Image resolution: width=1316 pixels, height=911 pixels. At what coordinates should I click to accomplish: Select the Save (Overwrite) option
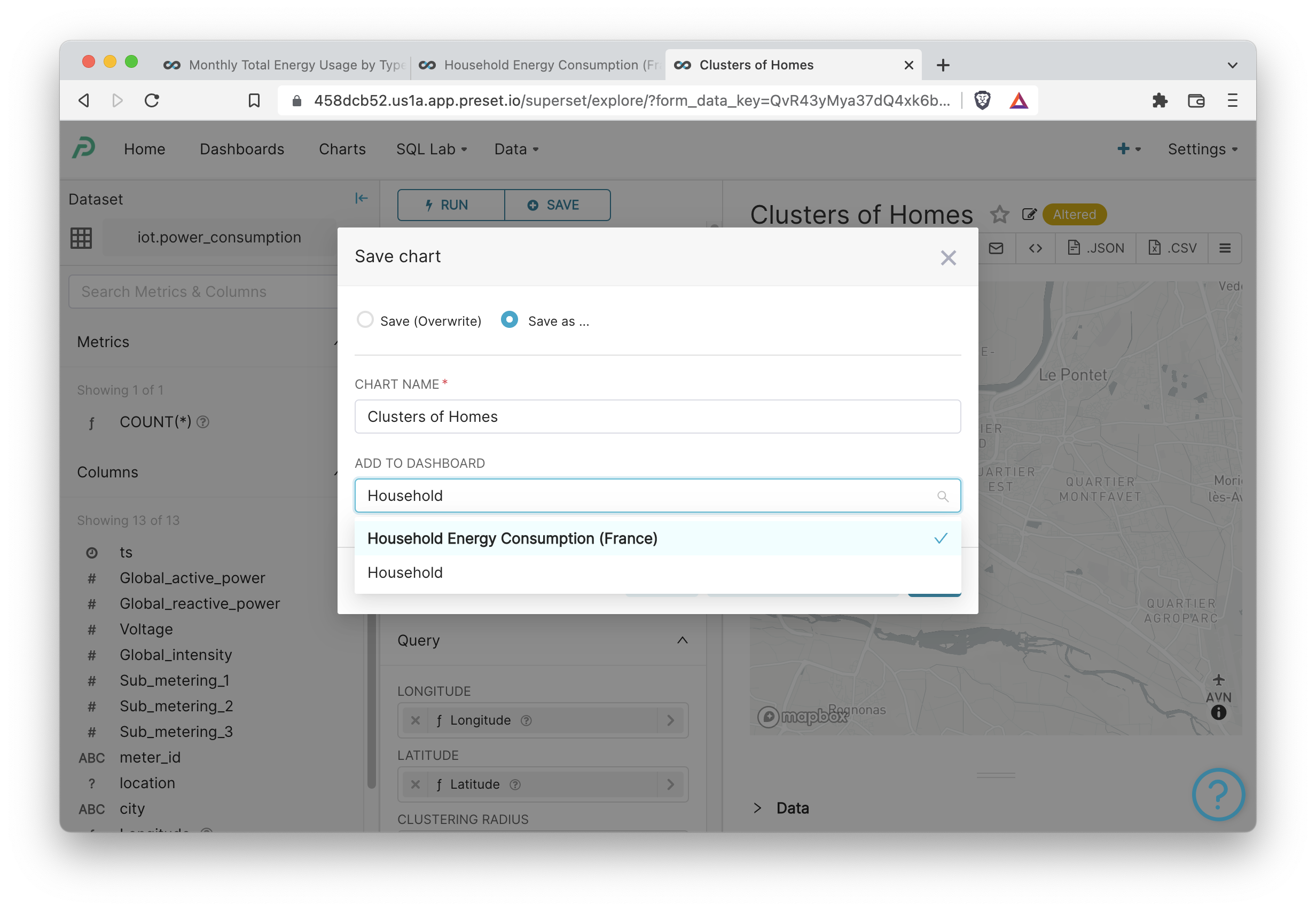[x=365, y=320]
